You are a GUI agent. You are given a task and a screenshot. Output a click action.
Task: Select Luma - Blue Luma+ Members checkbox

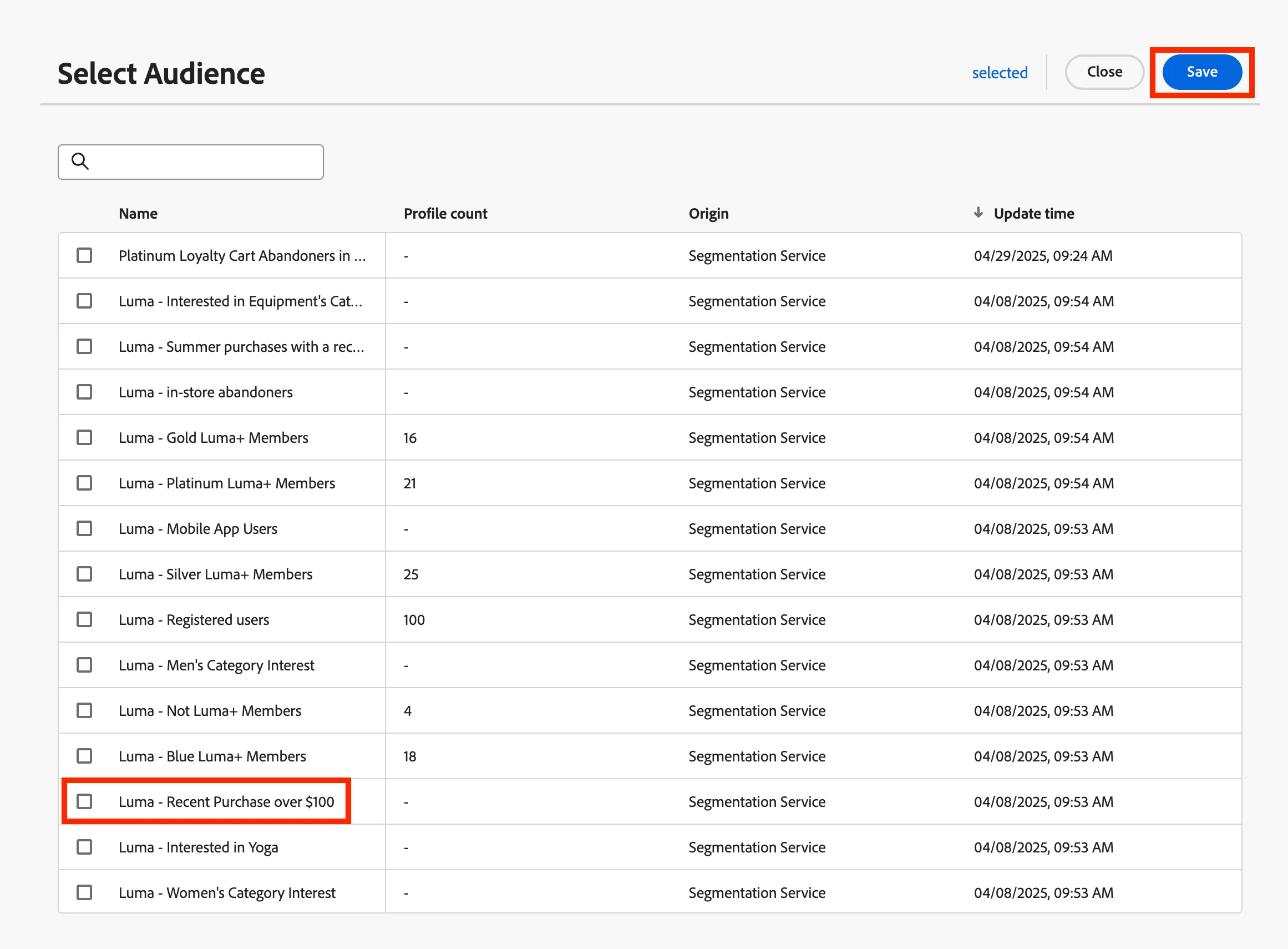[x=84, y=756]
